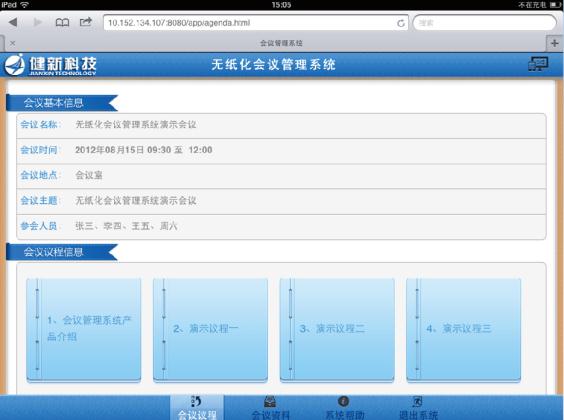Screen dimensions: 564x420
Task: Tap the 退出系统 bottom tab
Action: (418, 407)
